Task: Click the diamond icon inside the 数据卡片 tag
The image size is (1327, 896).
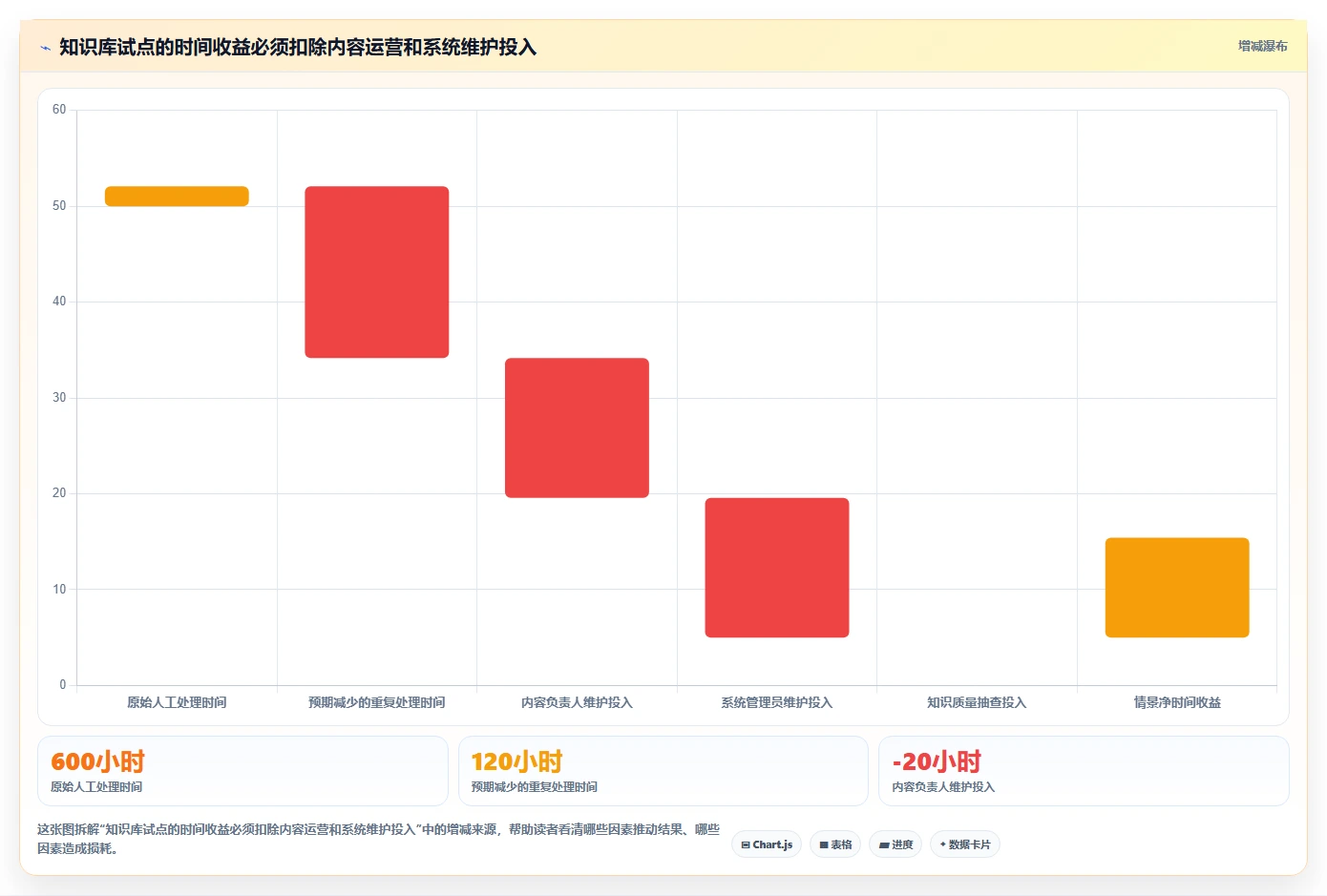Action: point(943,844)
